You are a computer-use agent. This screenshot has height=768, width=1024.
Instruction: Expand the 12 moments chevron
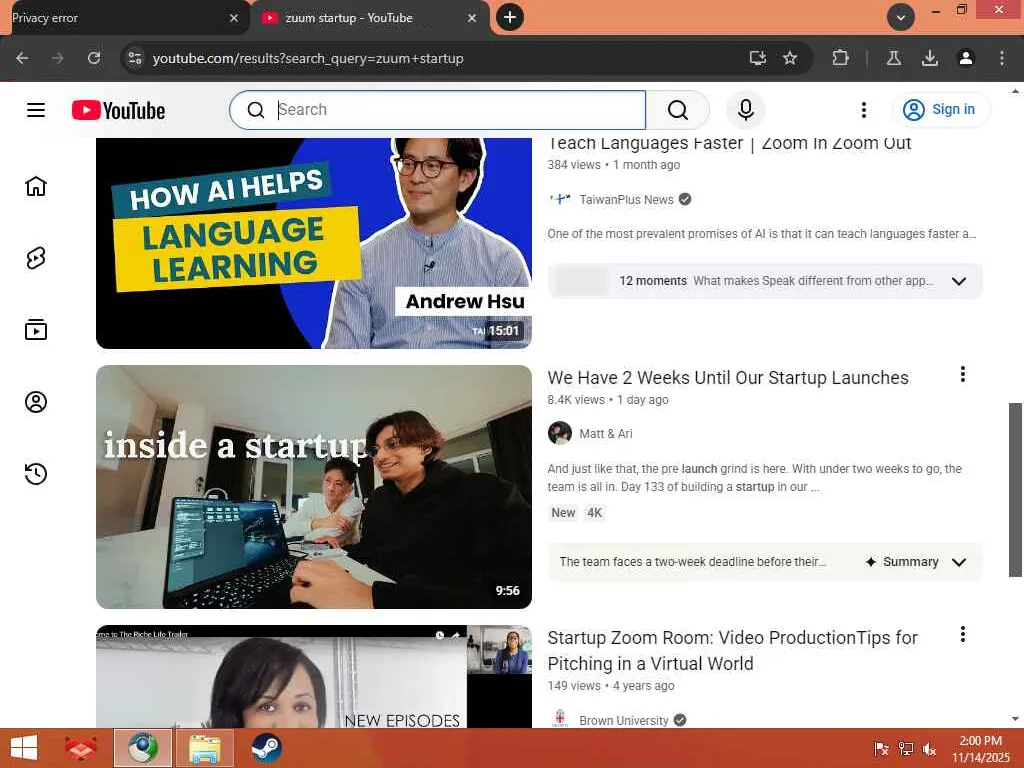pos(959,281)
